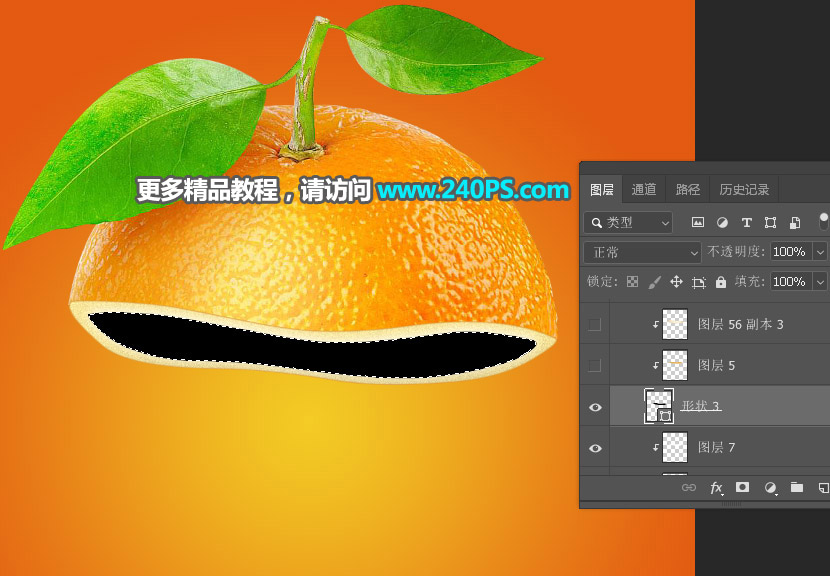
Task: Click the 填充 fill value field
Action: (x=791, y=282)
